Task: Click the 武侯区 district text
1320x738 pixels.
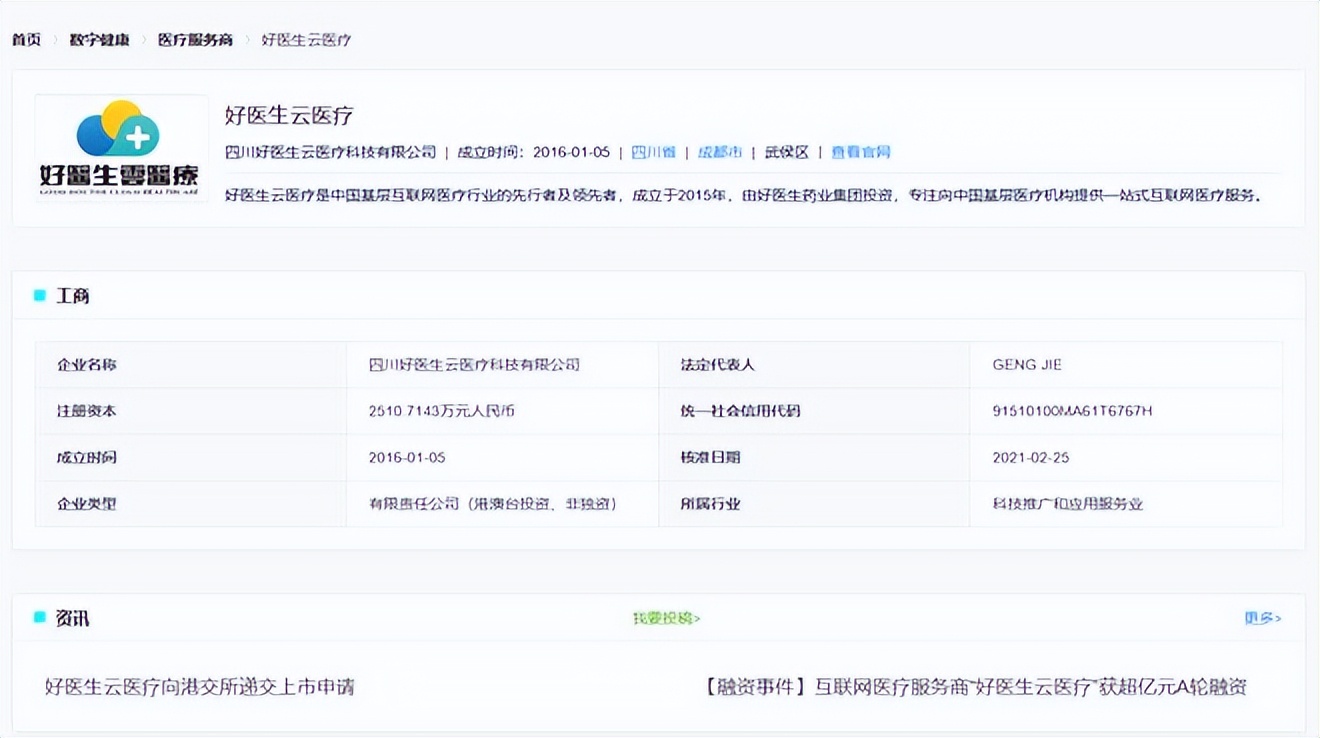Action: coord(787,152)
